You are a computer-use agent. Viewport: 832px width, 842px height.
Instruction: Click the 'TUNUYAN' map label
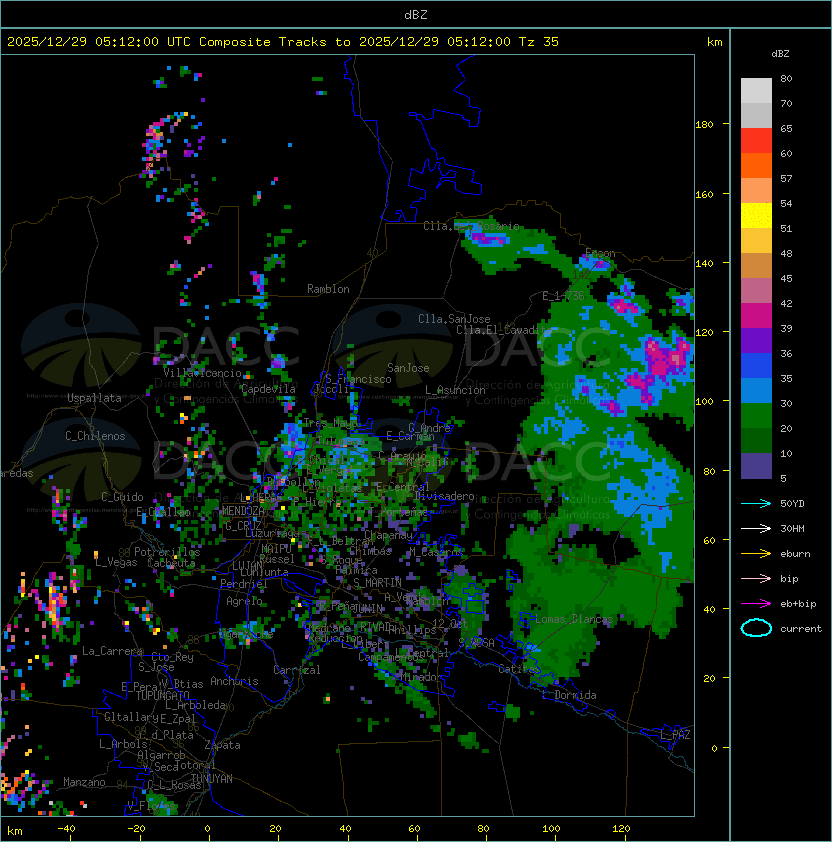[x=212, y=778]
